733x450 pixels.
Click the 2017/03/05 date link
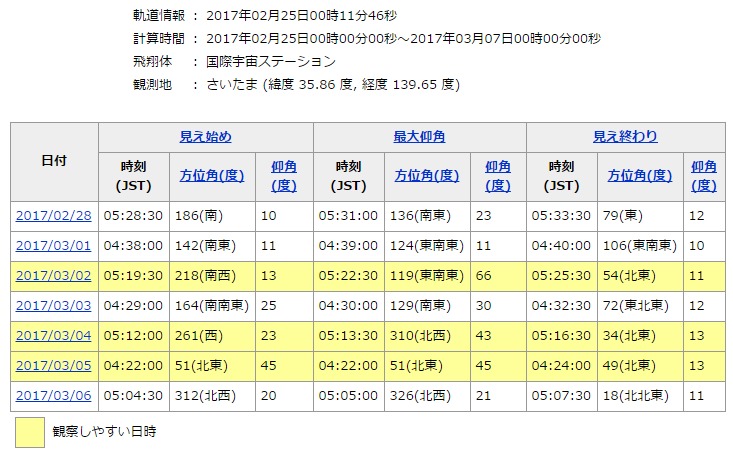point(53,365)
